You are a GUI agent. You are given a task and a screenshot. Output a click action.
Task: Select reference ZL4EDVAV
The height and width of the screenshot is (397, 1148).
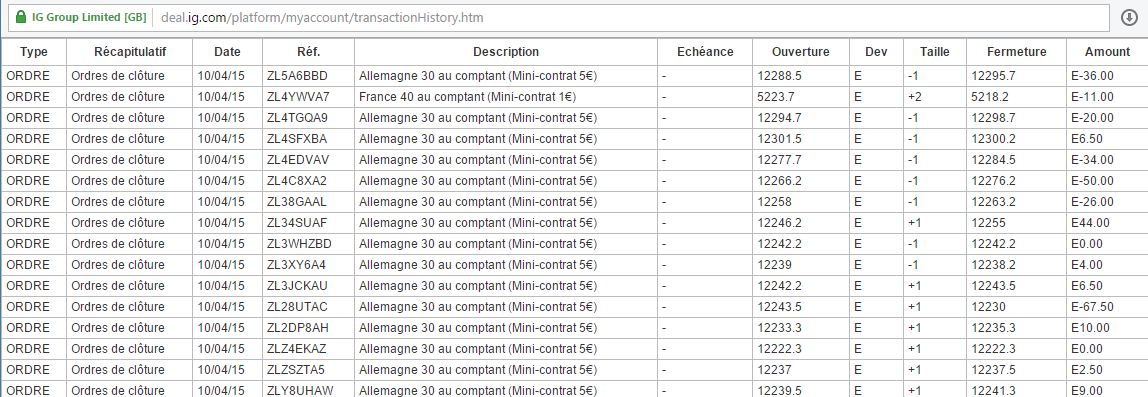click(x=298, y=160)
